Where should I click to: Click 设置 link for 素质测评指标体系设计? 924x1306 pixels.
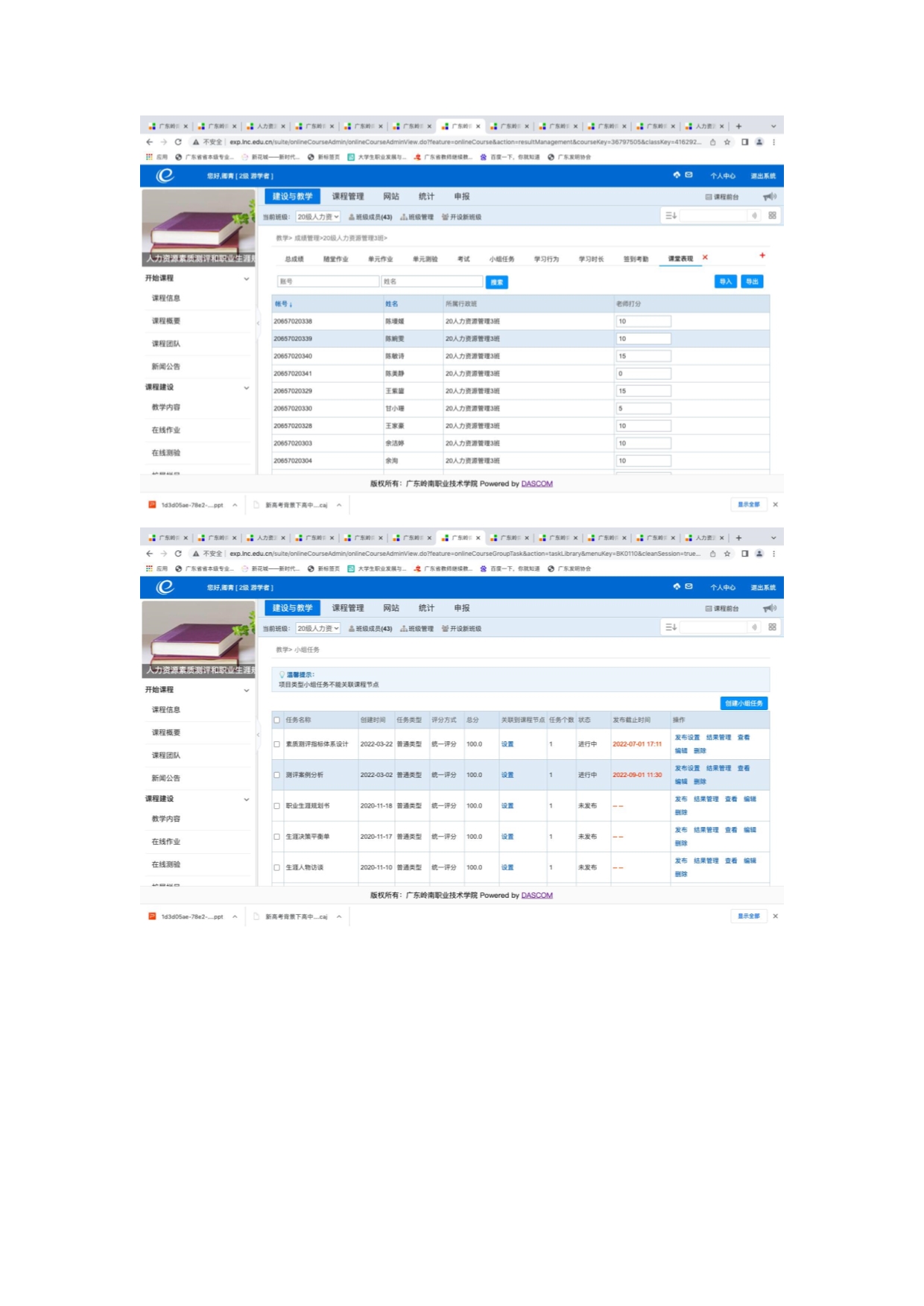click(507, 744)
